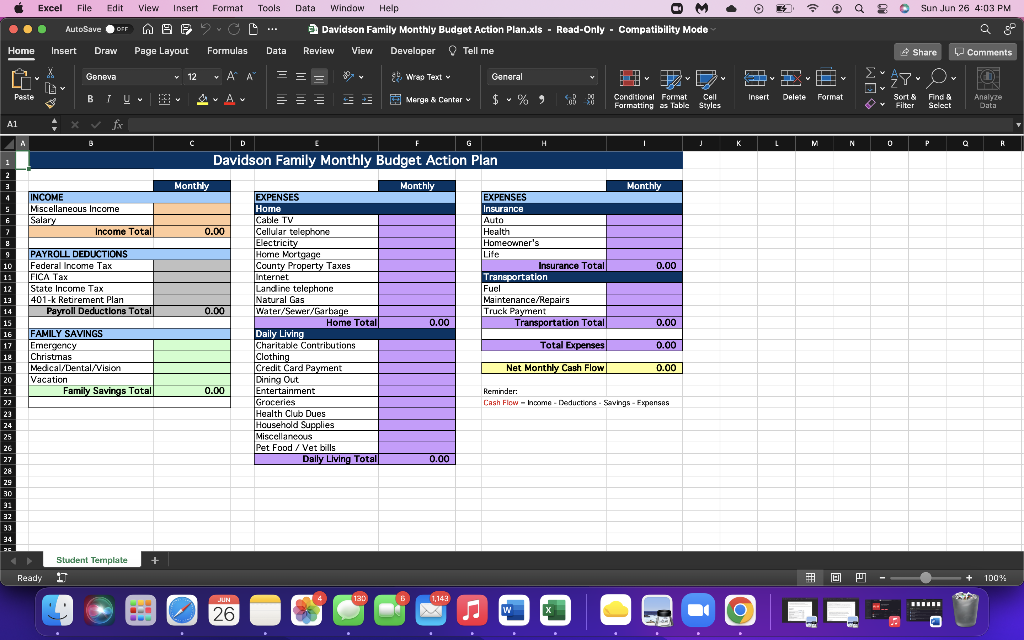Expand Merge & Center options arrow
Screen dimensions: 1024x640
468,100
